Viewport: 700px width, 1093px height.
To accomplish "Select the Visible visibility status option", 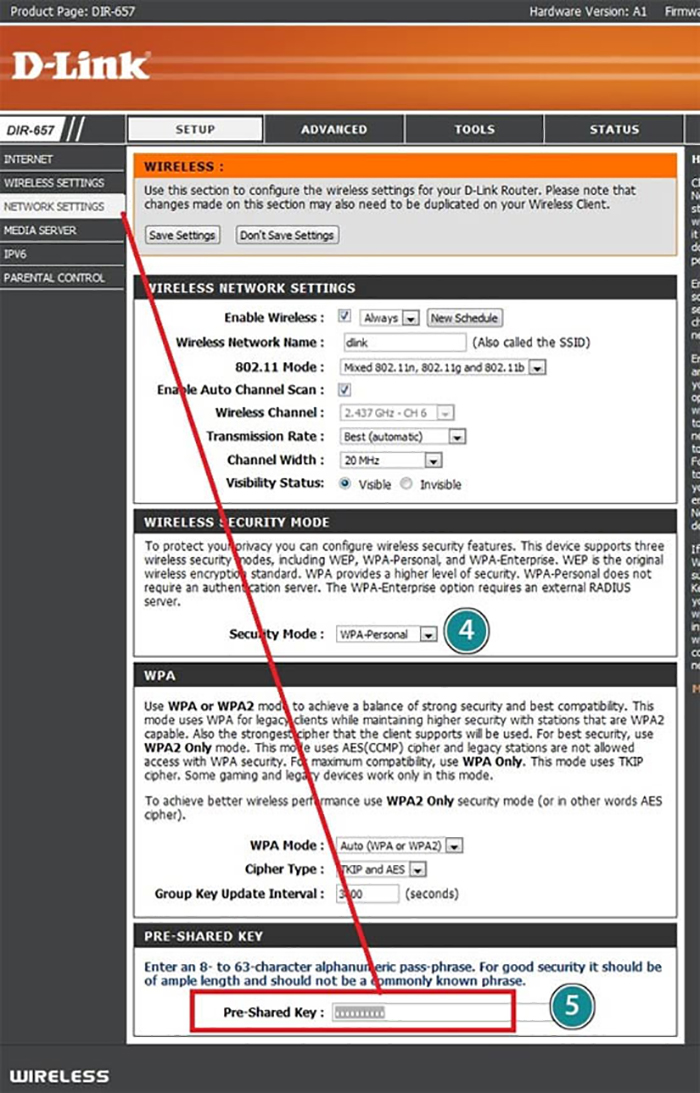I will 346,484.
